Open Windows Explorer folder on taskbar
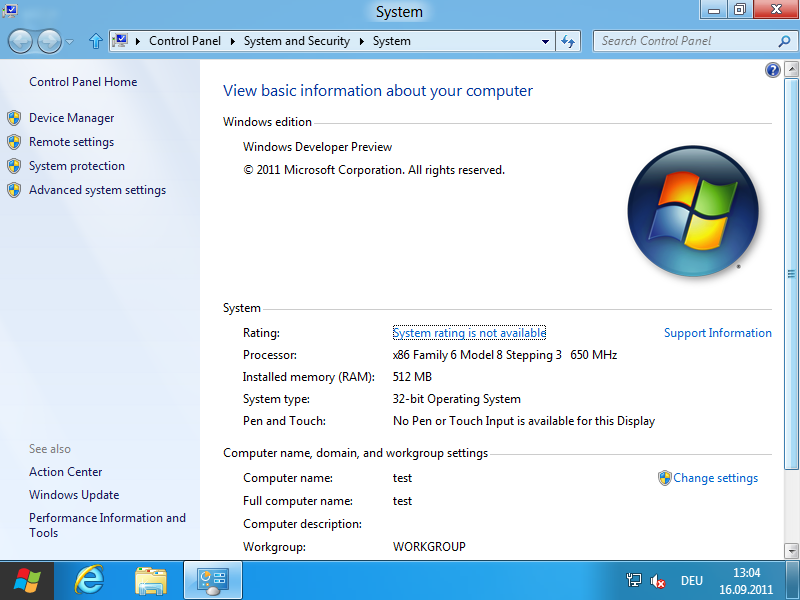 pyautogui.click(x=151, y=580)
